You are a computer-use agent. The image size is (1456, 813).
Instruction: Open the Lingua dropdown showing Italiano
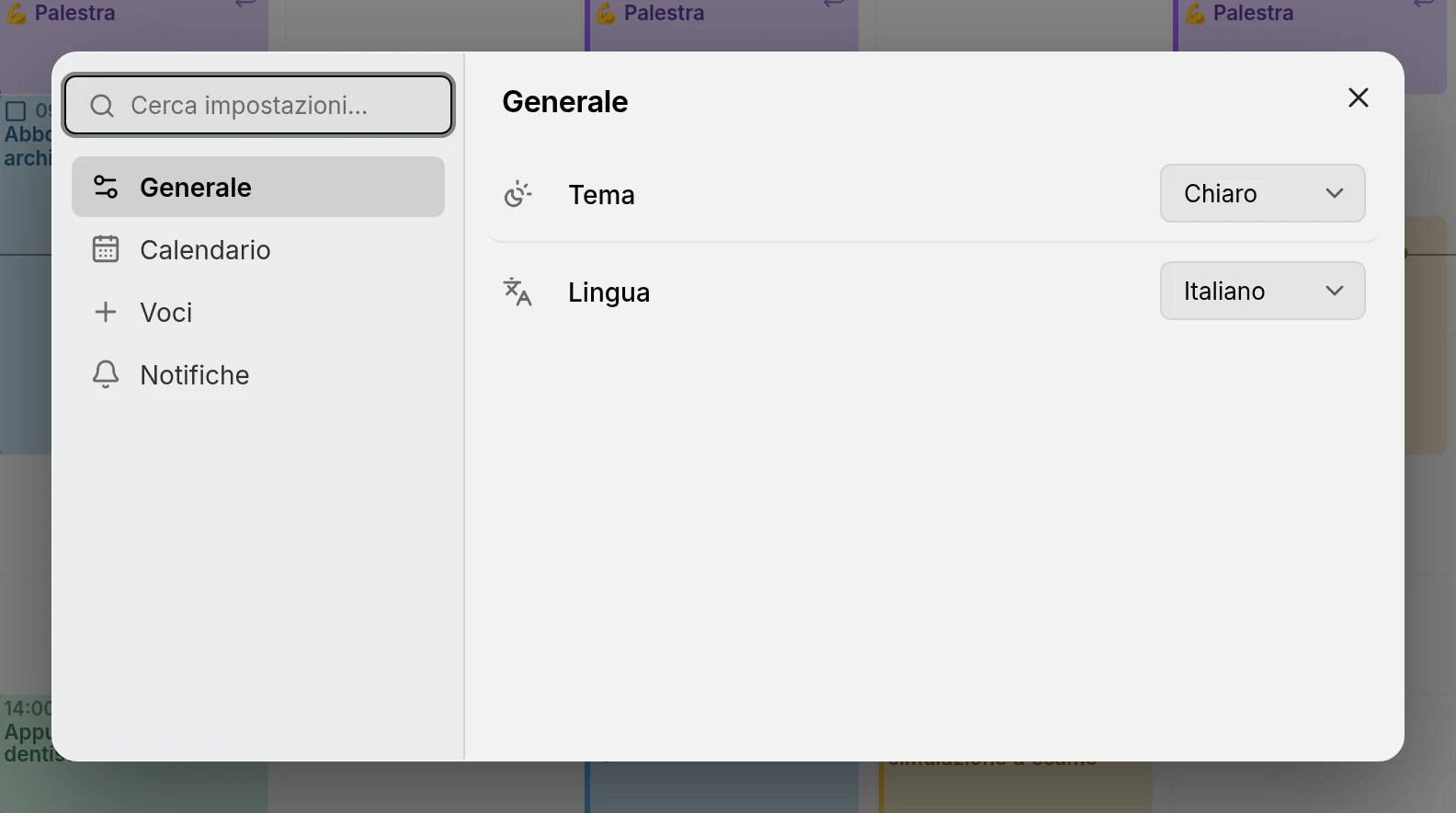click(1263, 291)
